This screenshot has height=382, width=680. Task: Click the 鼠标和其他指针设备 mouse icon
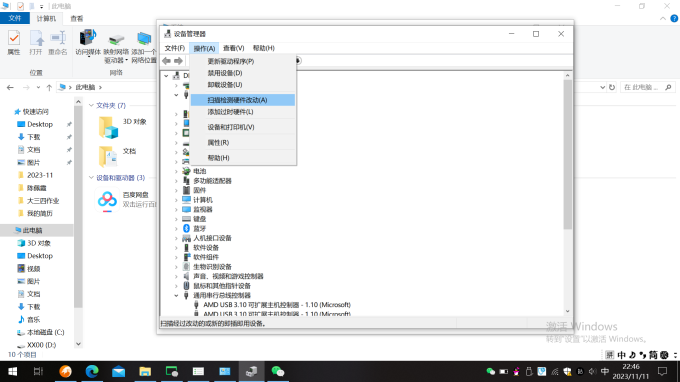[186, 286]
